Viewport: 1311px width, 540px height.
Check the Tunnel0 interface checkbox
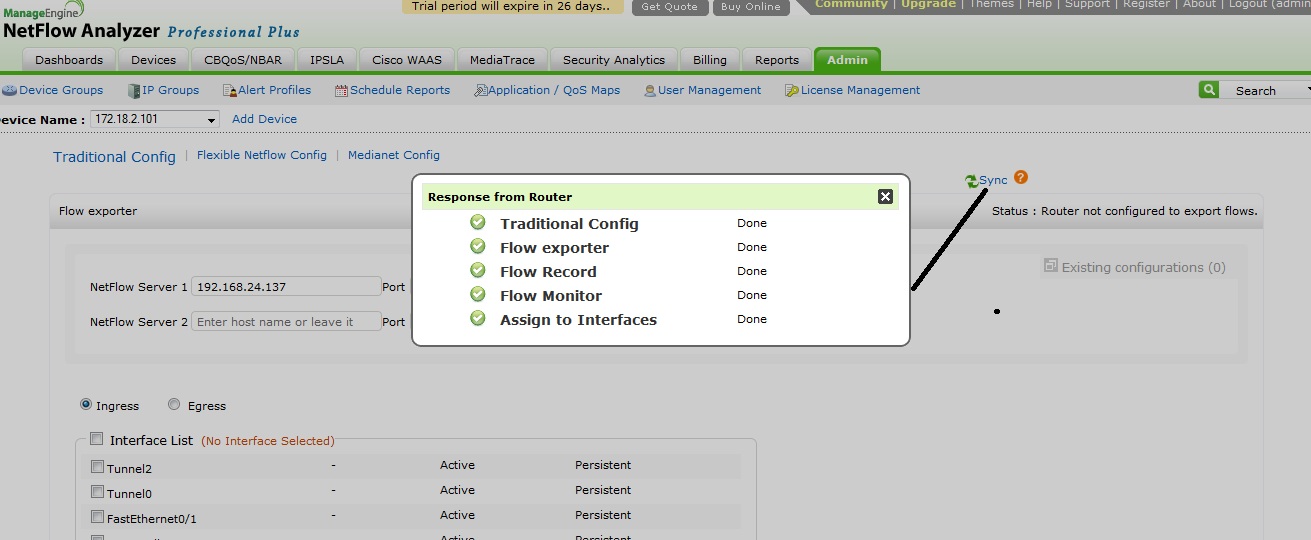tap(97, 491)
